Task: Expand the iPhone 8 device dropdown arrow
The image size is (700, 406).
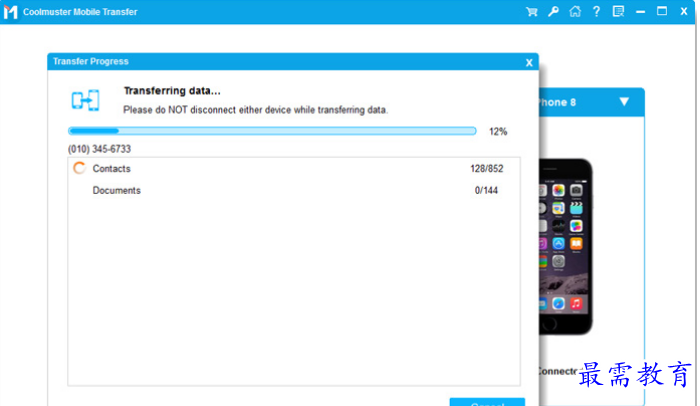Action: point(624,102)
